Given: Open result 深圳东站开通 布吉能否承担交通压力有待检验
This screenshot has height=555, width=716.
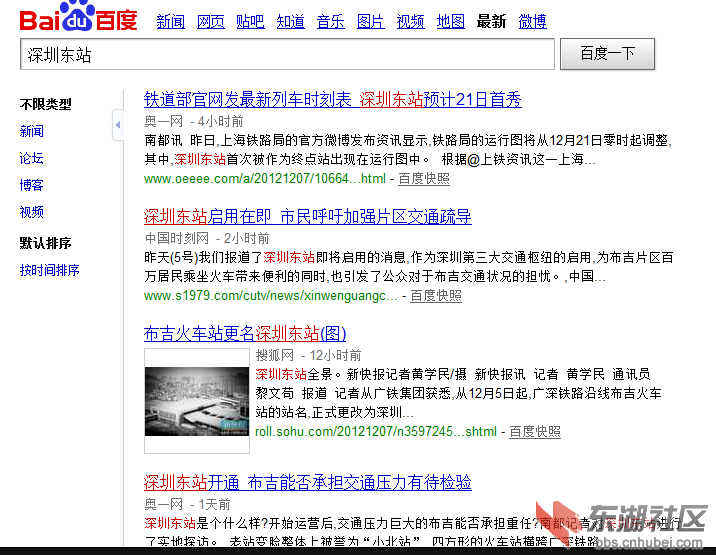Looking at the screenshot, I should coord(307,482).
